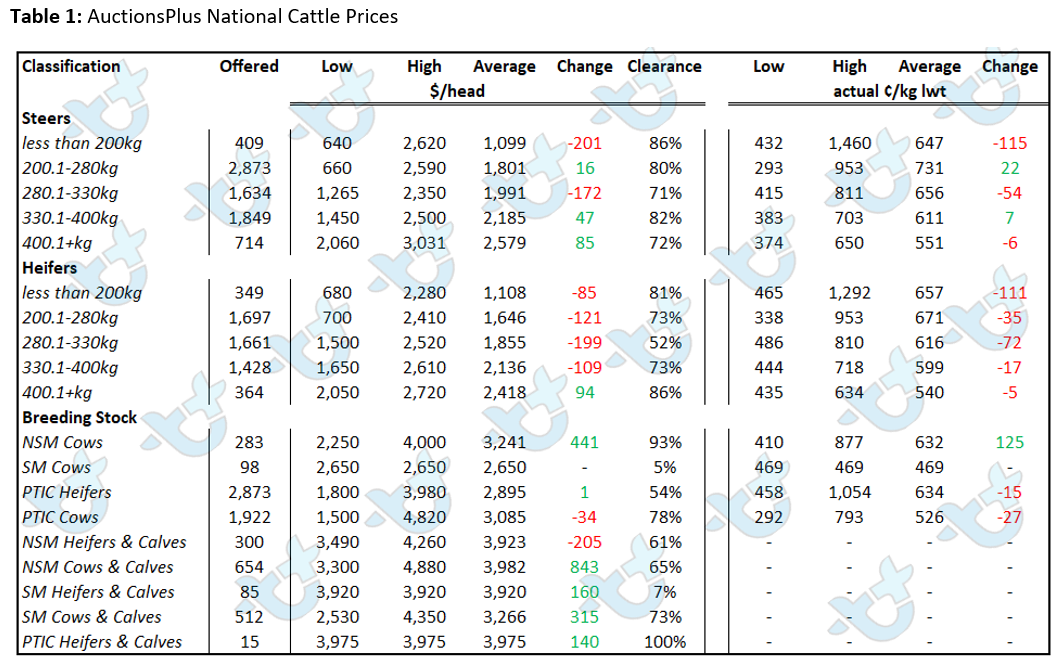
Task: Click the "actual ¢/kg lwt" unit label
Action: pos(889,91)
